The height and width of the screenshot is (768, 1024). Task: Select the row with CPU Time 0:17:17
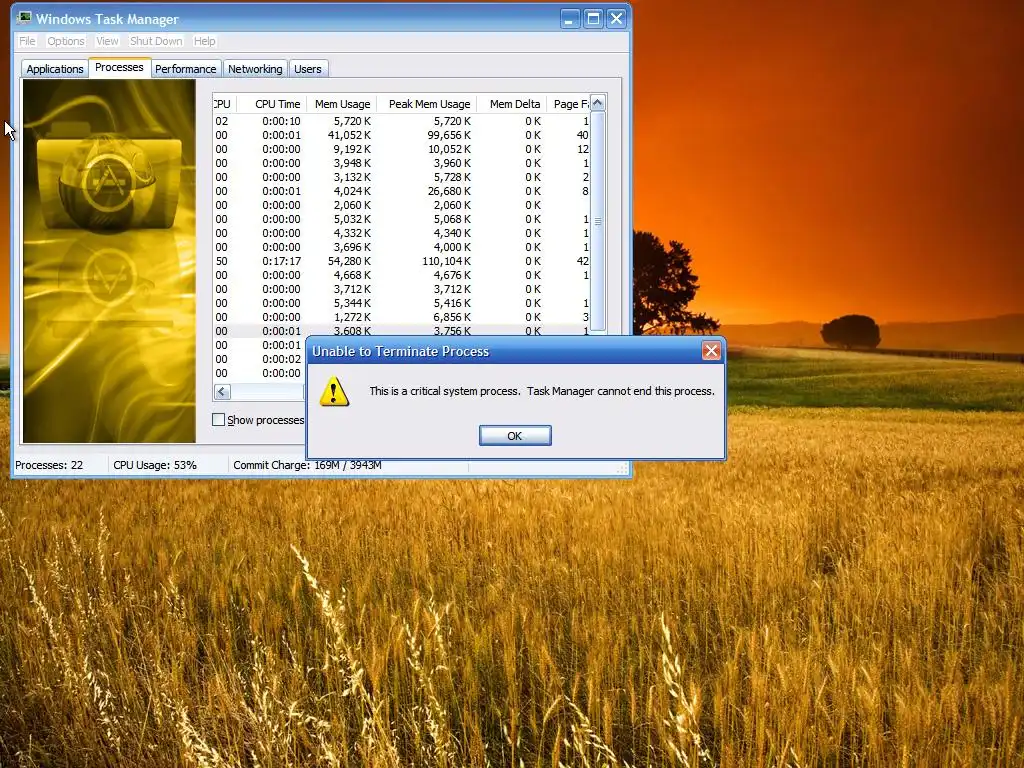[x=402, y=261]
